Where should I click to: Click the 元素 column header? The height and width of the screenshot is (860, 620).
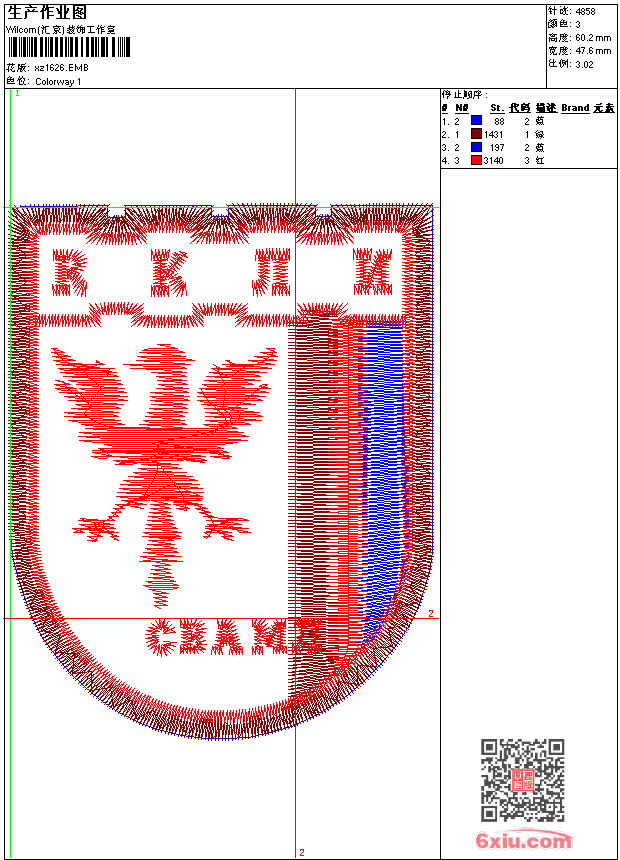[x=604, y=108]
